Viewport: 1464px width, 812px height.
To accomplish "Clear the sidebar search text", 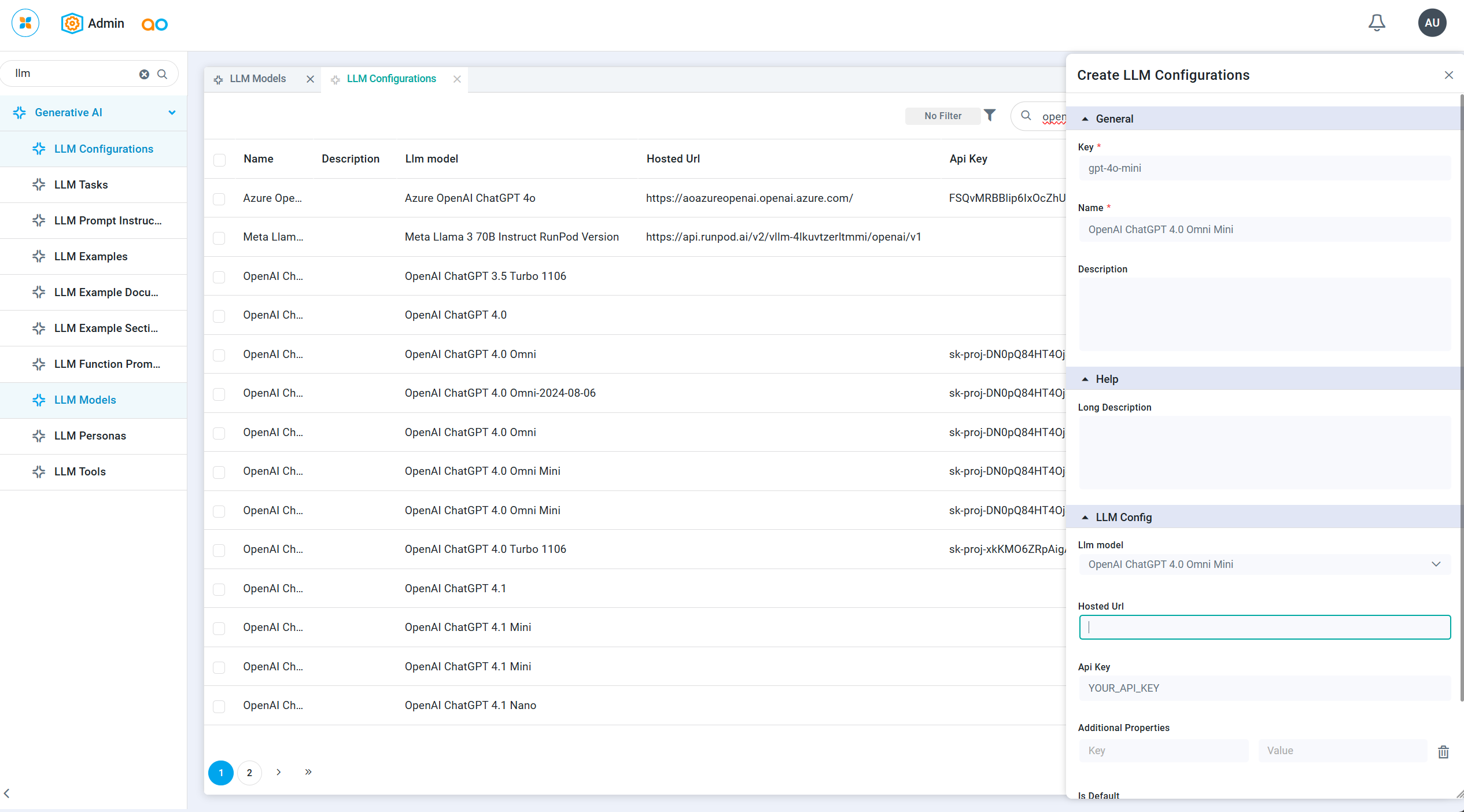I will pos(144,74).
